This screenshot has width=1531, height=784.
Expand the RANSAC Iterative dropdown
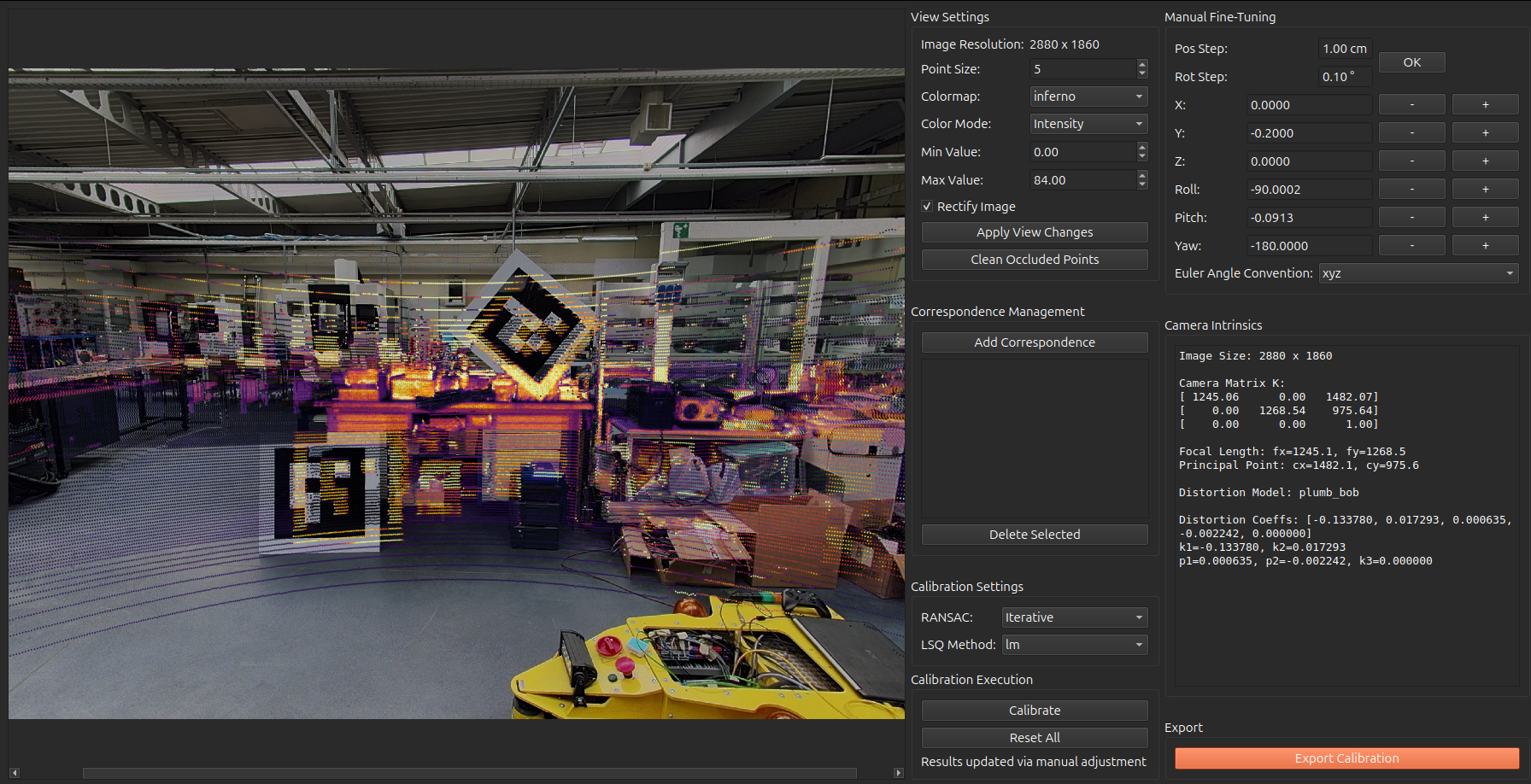click(x=1075, y=617)
